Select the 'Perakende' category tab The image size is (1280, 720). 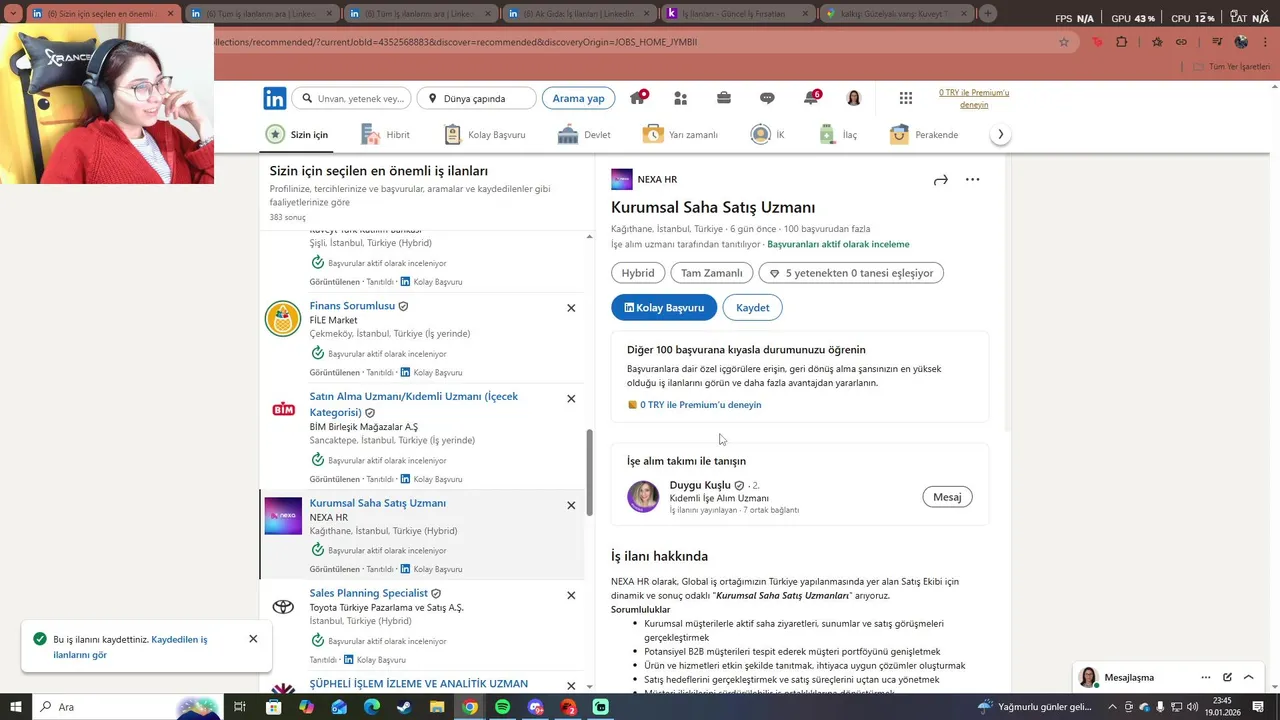point(923,134)
